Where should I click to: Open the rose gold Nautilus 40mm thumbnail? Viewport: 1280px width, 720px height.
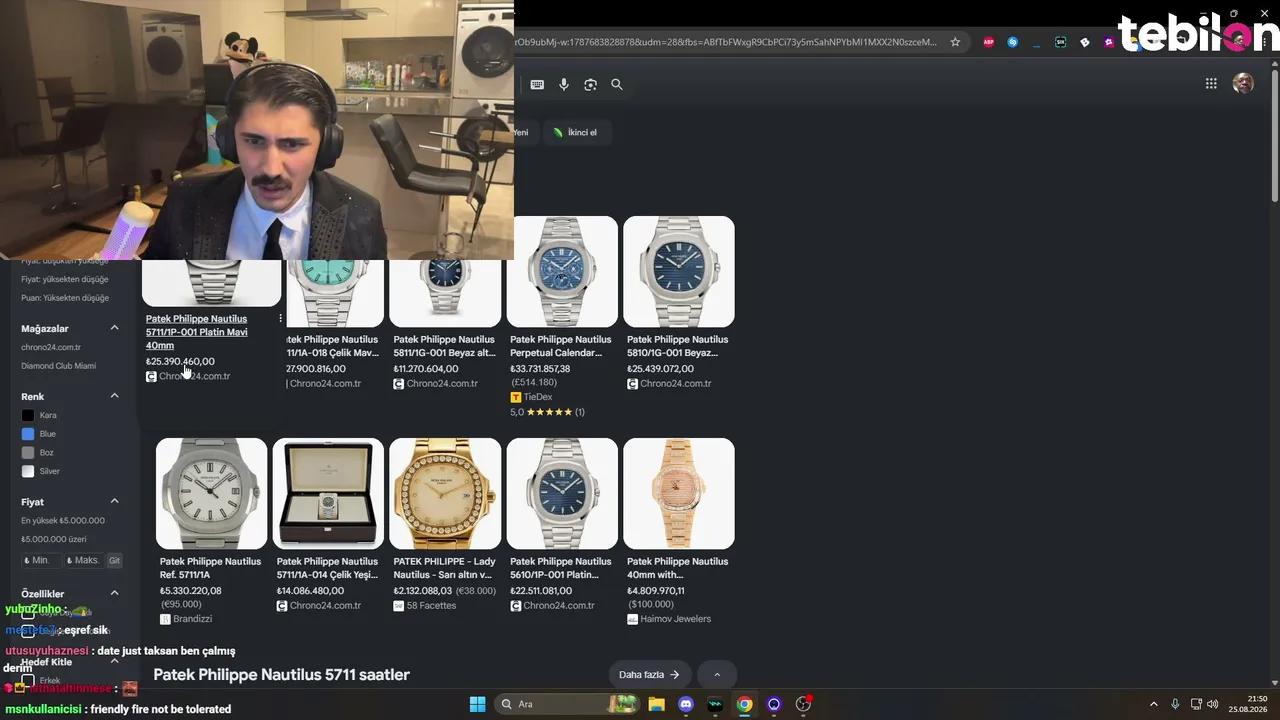tap(679, 493)
